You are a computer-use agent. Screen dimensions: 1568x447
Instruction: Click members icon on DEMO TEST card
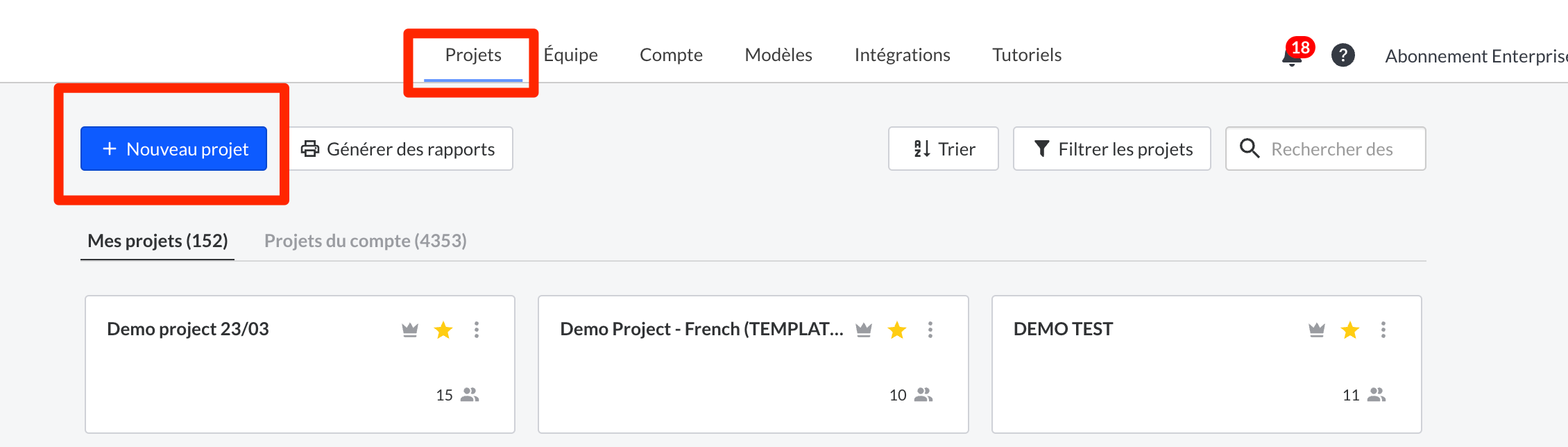click(1377, 395)
